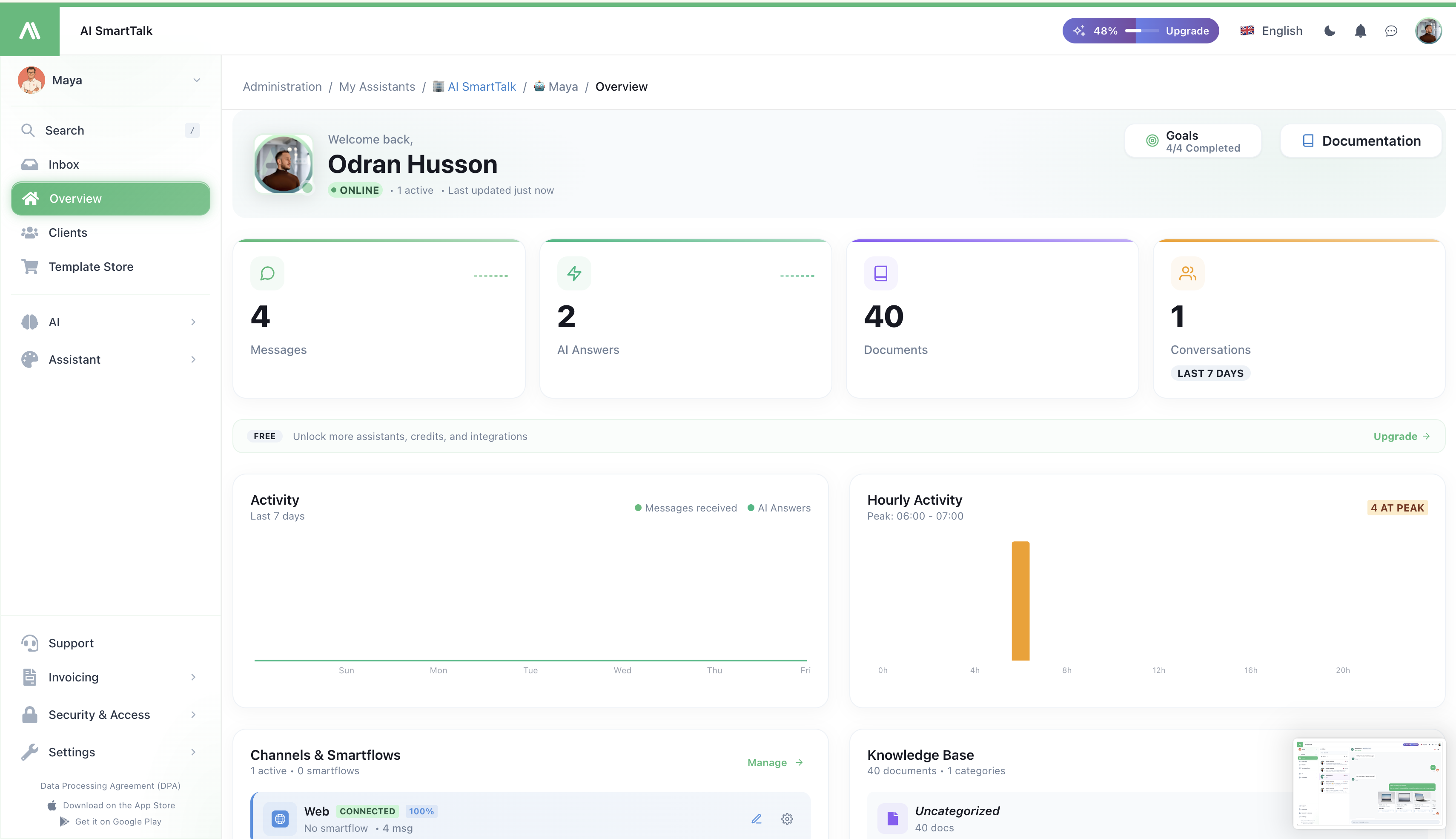The image size is (1456, 839).
Task: Click the Settings wrench icon
Action: click(30, 752)
